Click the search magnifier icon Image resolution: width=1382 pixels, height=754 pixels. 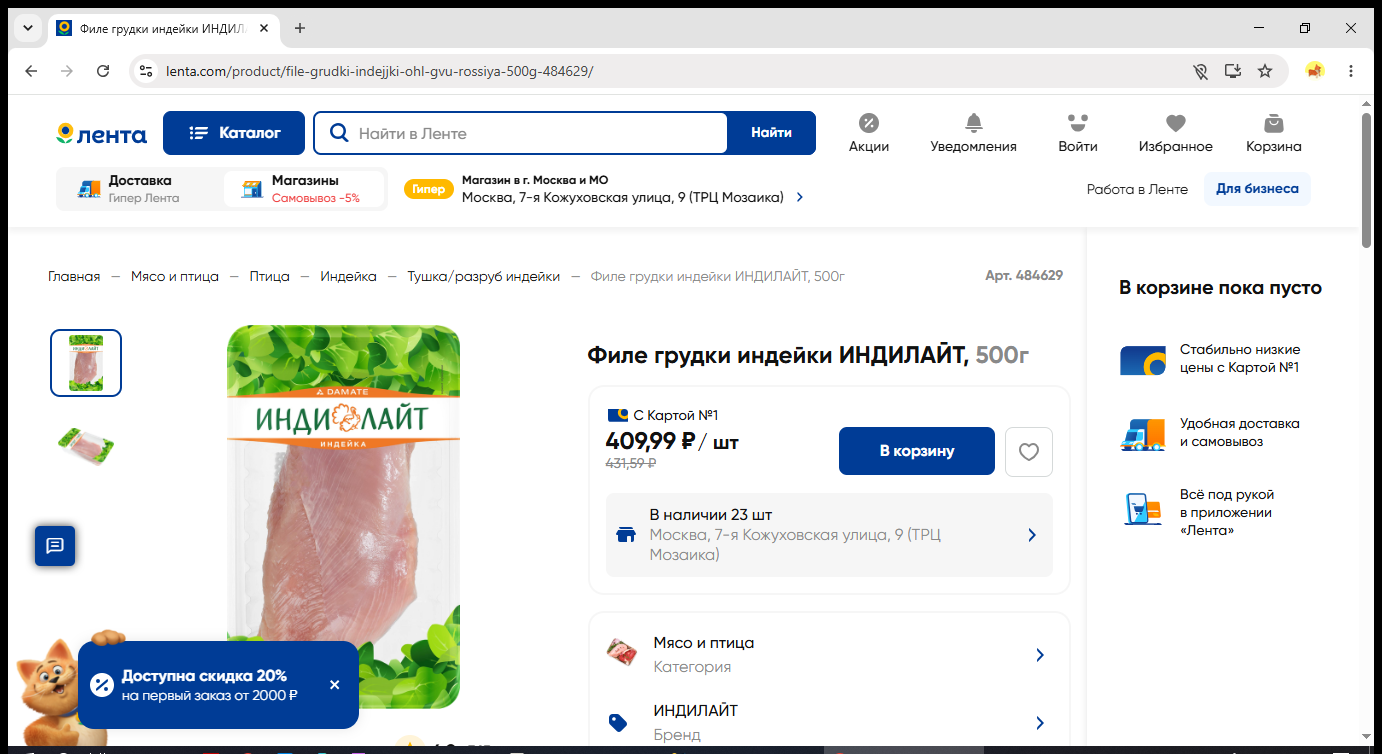pyautogui.click(x=340, y=133)
